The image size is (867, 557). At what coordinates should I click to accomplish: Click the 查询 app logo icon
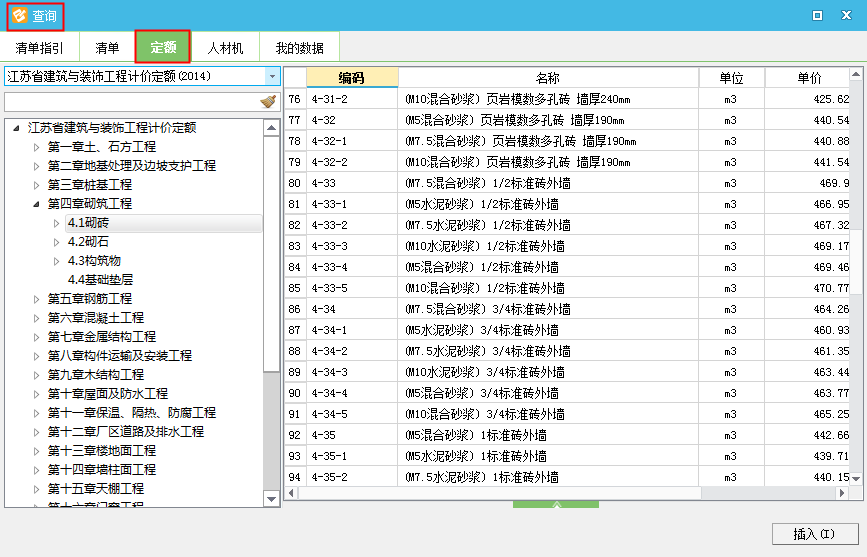pyautogui.click(x=17, y=16)
